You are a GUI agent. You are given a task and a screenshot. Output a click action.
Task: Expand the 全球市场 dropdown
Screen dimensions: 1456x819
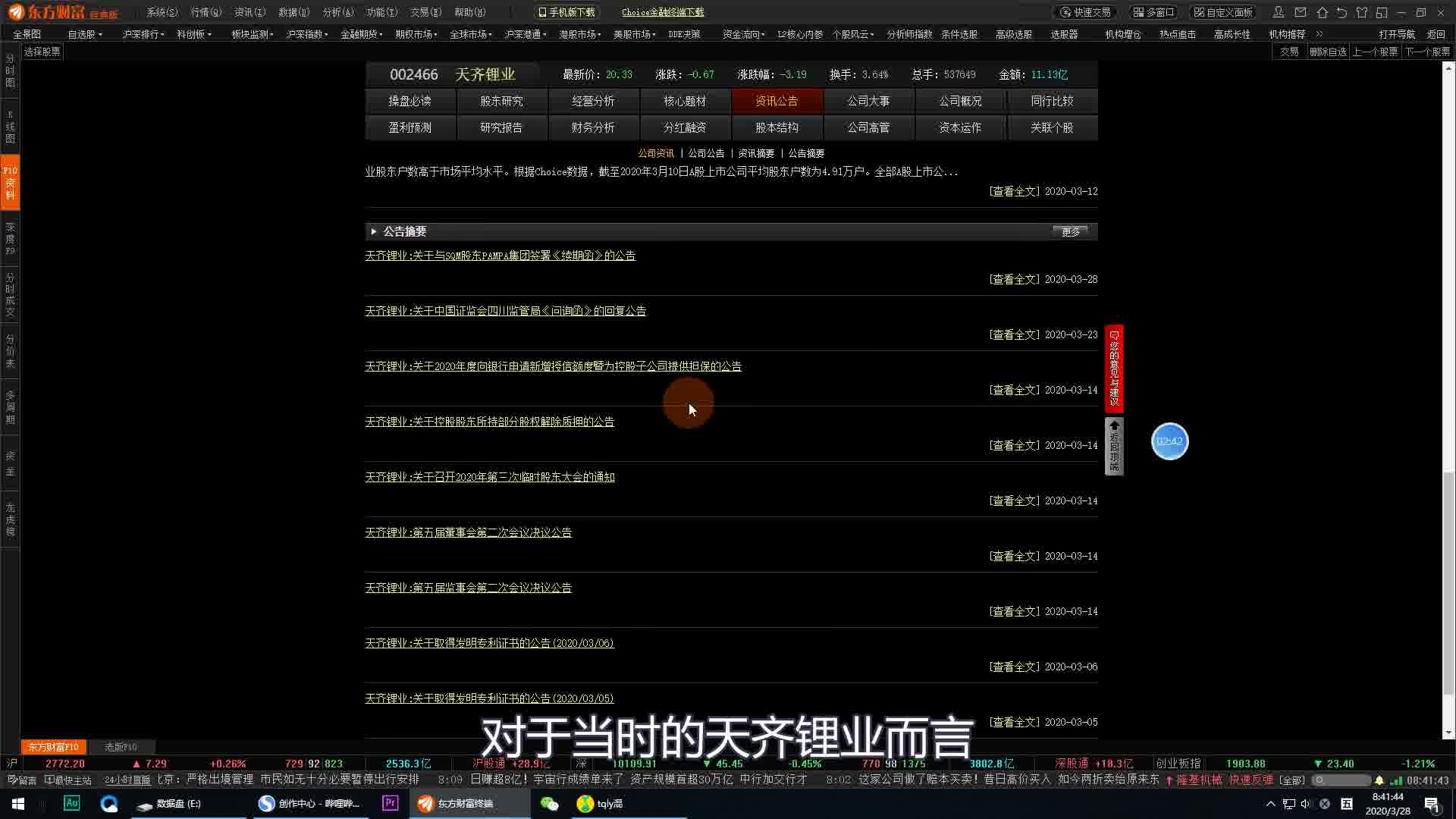click(x=471, y=34)
